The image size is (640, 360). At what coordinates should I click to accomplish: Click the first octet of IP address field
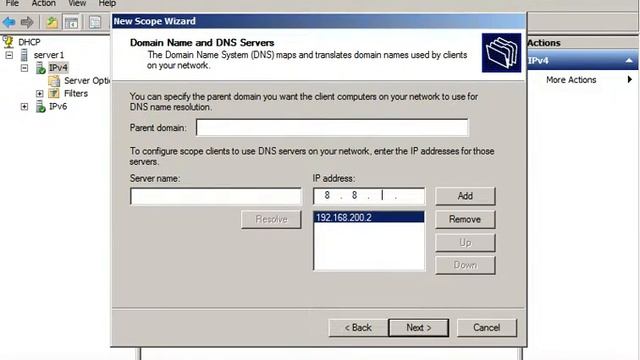click(327, 196)
